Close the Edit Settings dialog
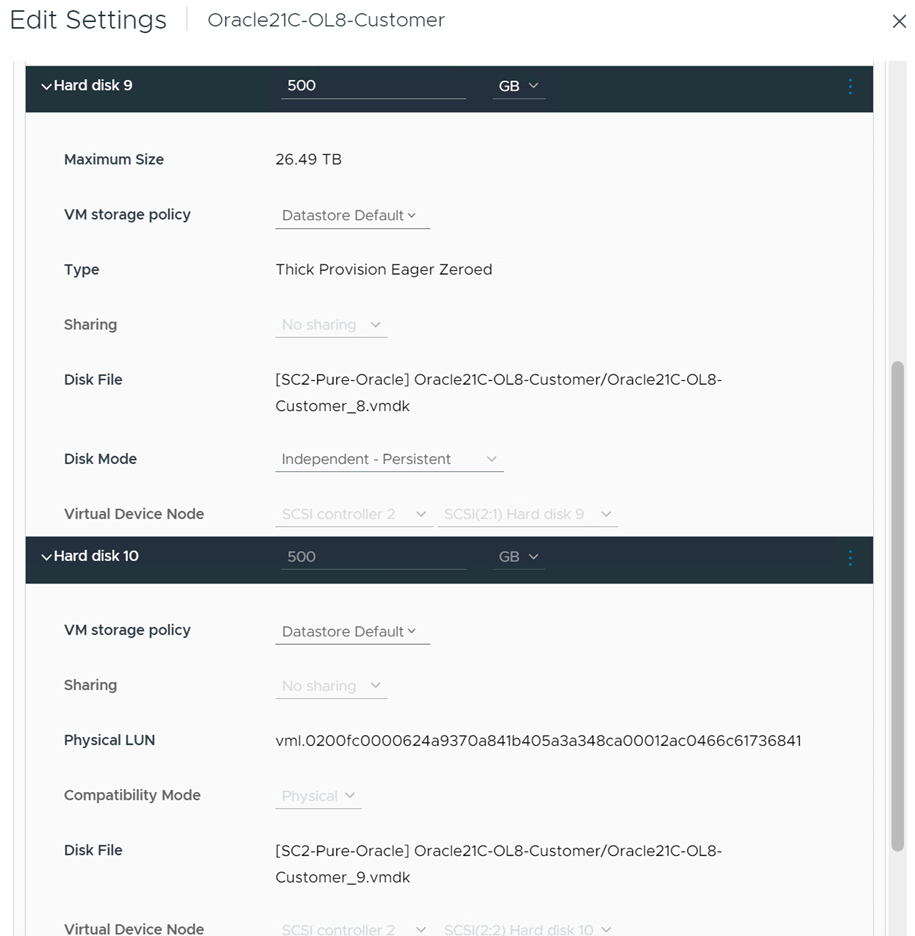Viewport: 915px width, 936px height. pos(898,22)
